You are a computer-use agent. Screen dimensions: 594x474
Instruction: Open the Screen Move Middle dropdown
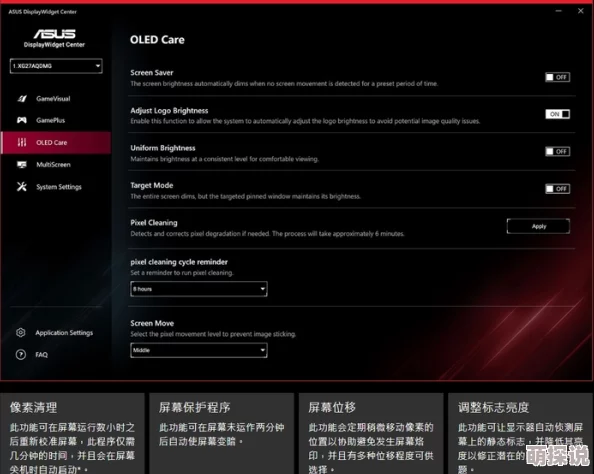199,350
